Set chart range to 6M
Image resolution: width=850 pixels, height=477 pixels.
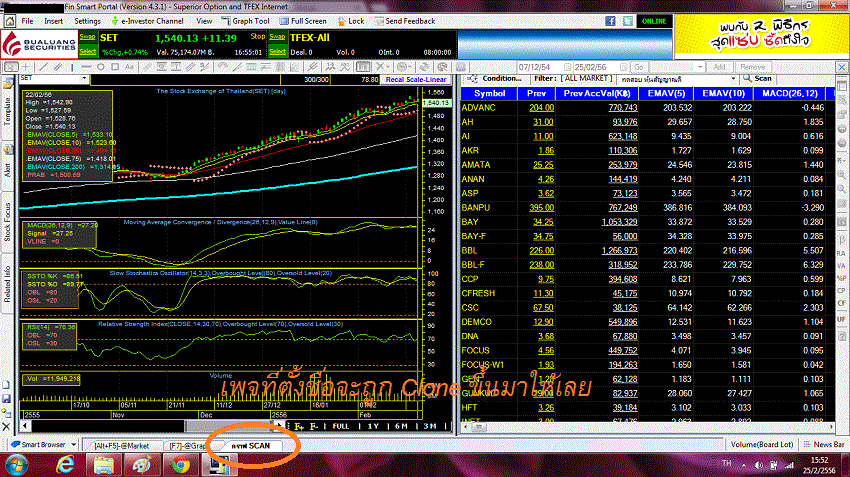[401, 427]
